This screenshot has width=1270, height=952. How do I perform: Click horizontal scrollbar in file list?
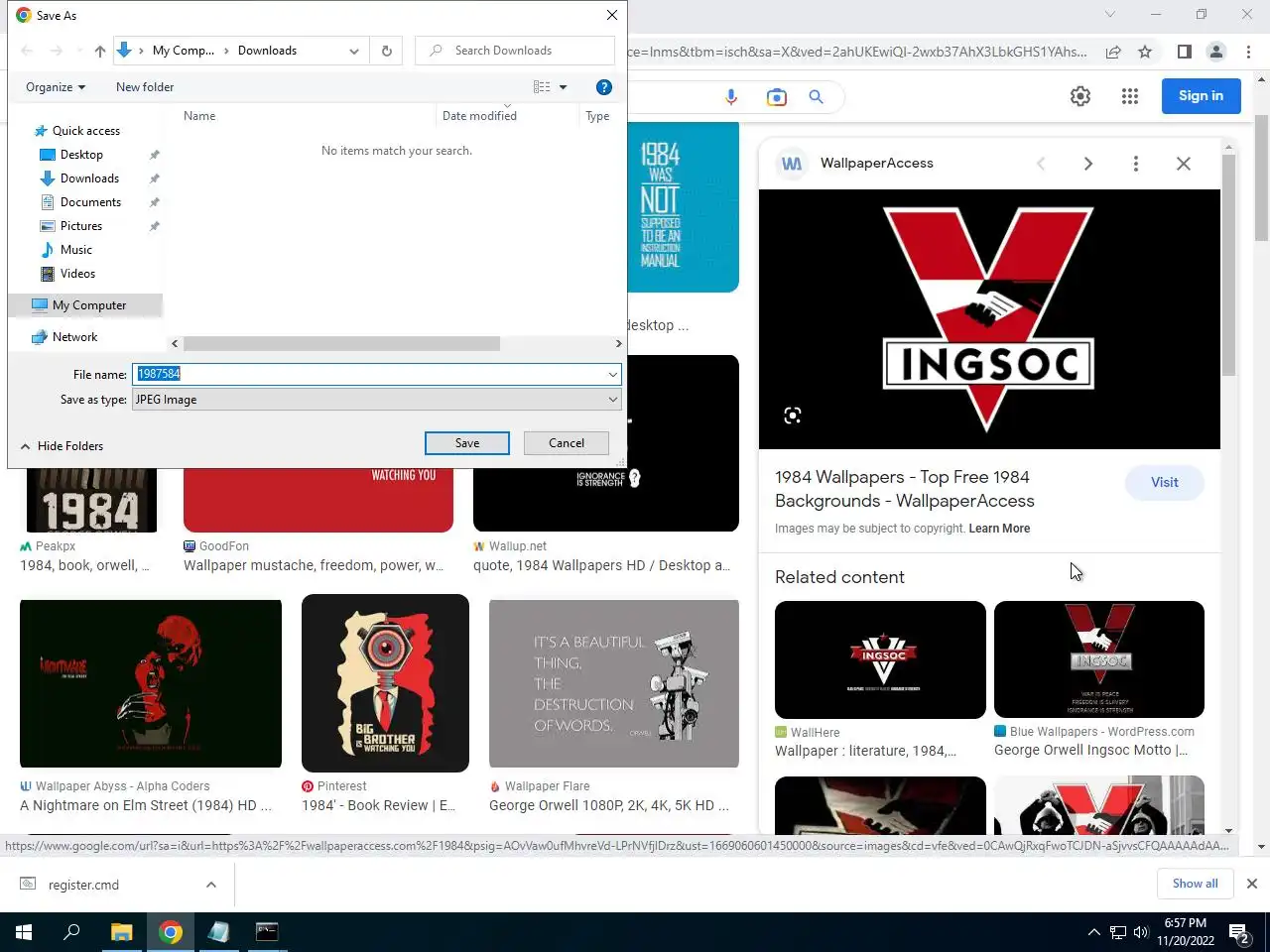point(341,344)
